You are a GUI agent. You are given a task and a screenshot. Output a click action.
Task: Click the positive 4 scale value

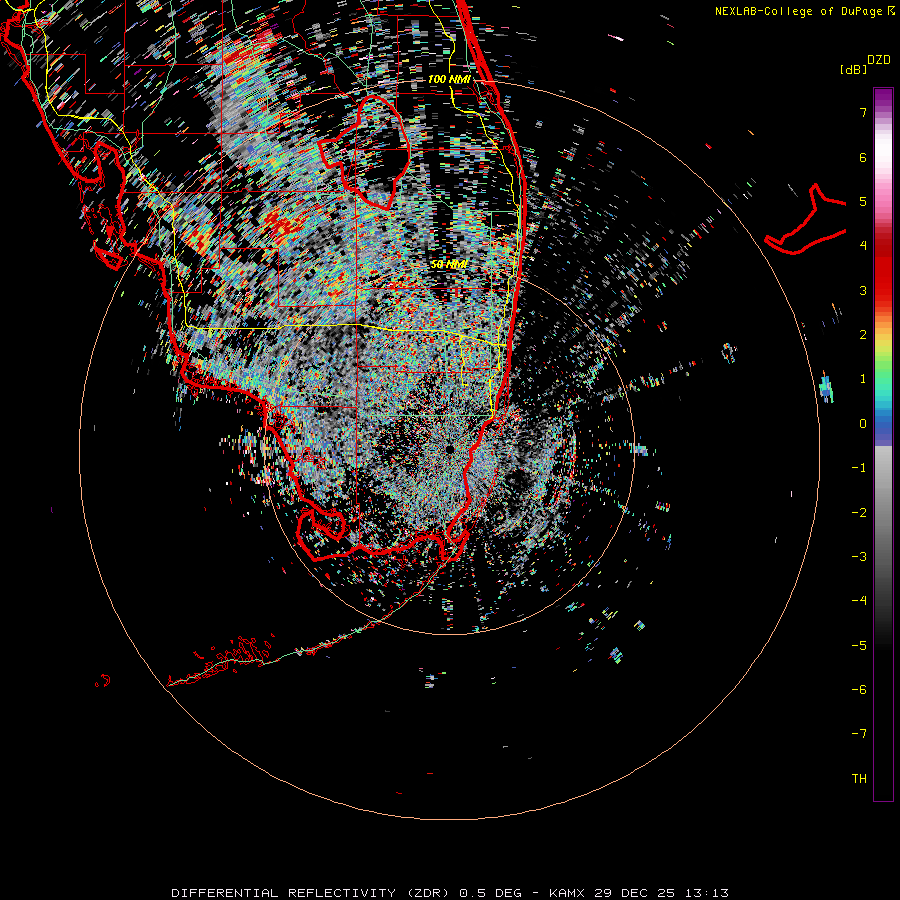(x=863, y=246)
